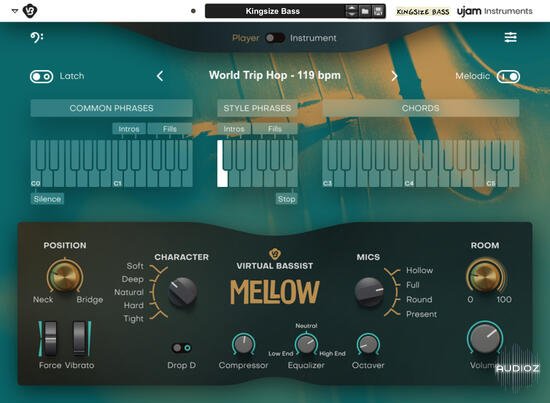550x403 pixels.
Task: Click Fills label under Common Phrases
Action: [x=170, y=129]
